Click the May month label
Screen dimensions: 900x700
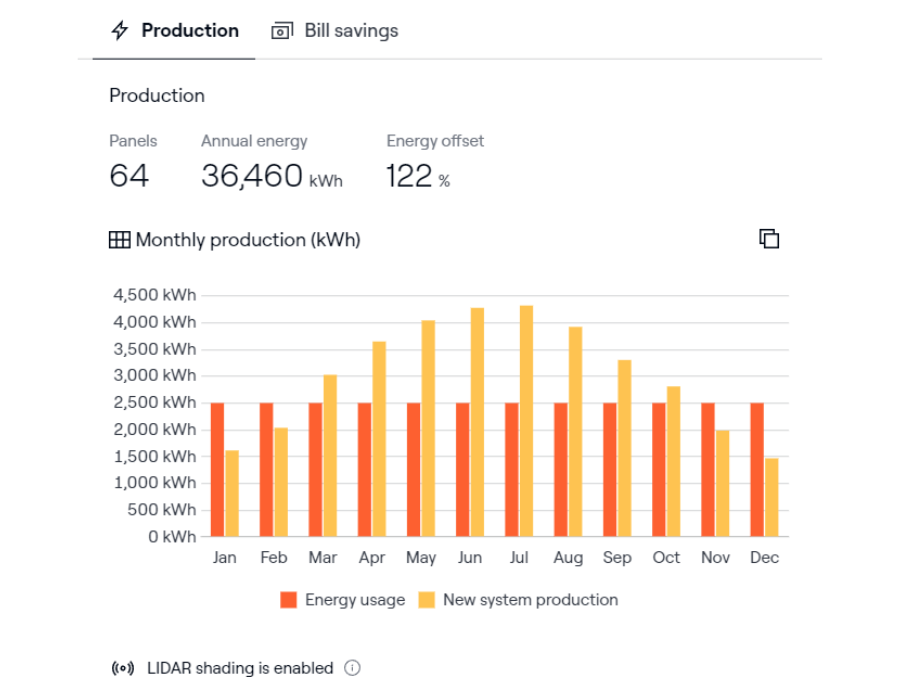[421, 558]
